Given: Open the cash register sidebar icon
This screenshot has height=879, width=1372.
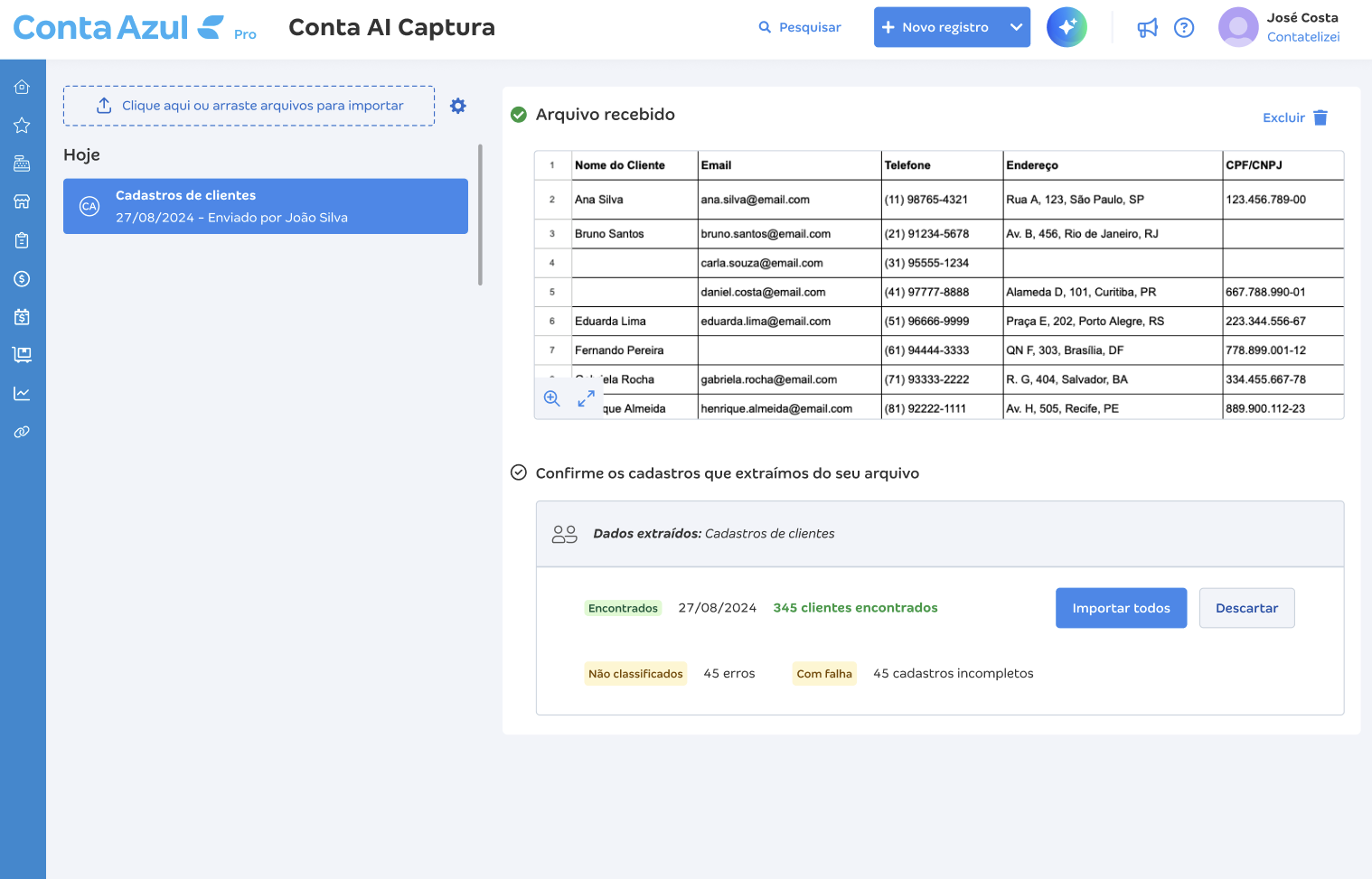Looking at the screenshot, I should click(x=22, y=164).
